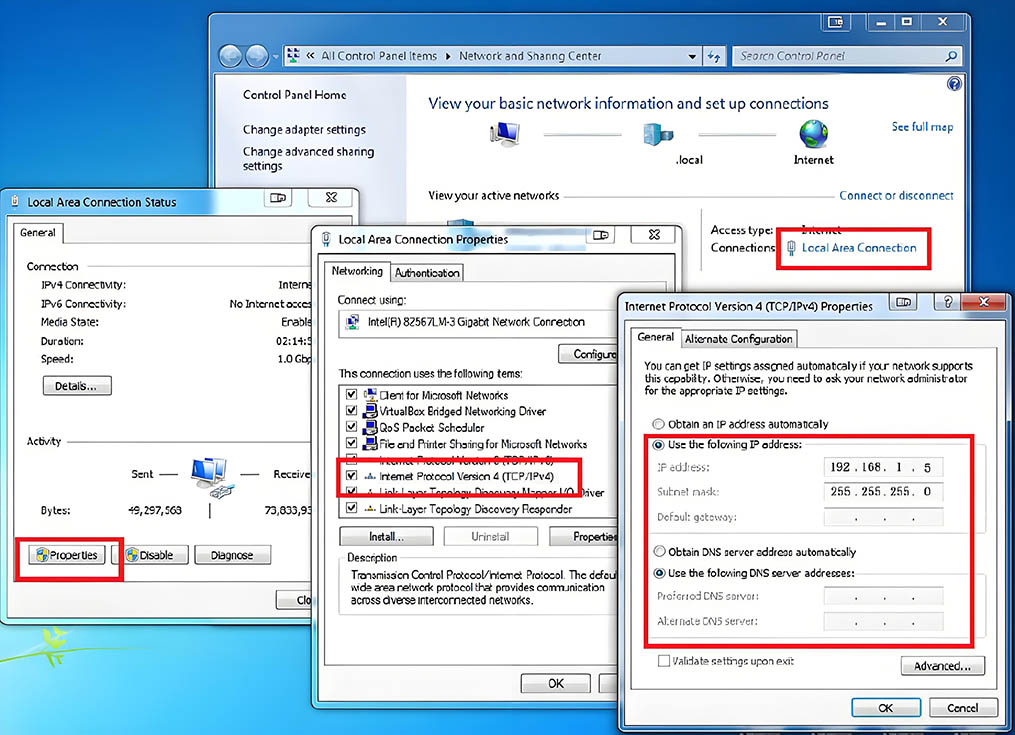Switch to Alternate Configuration tab

pyautogui.click(x=739, y=339)
